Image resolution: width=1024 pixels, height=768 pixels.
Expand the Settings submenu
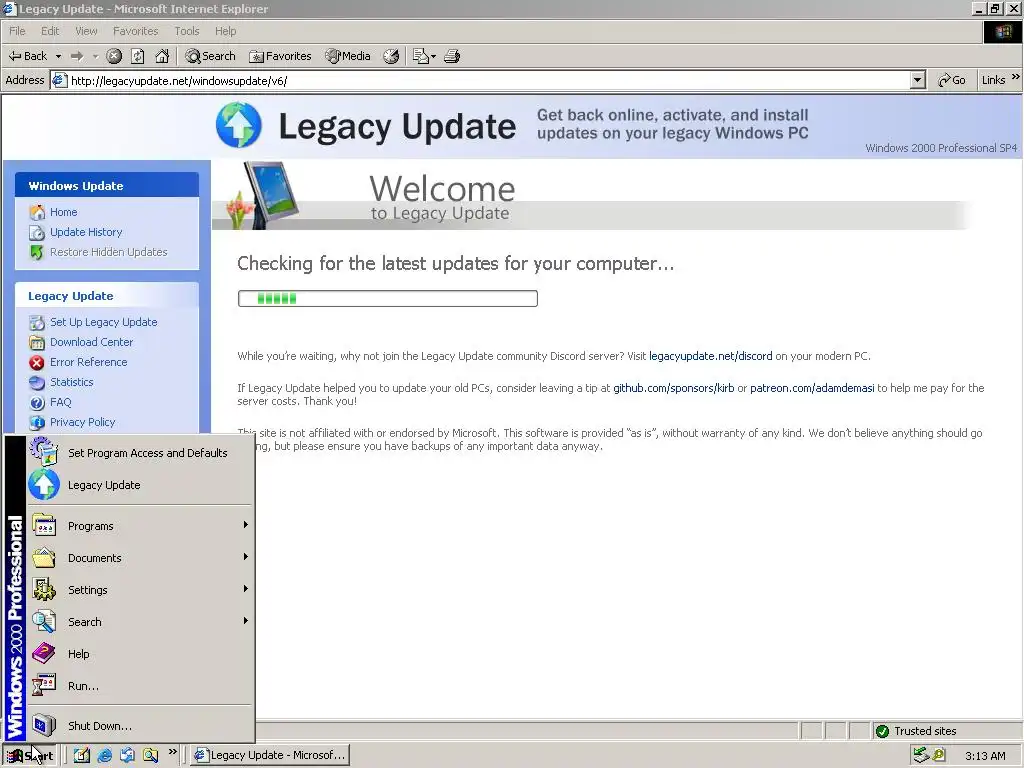coord(140,590)
